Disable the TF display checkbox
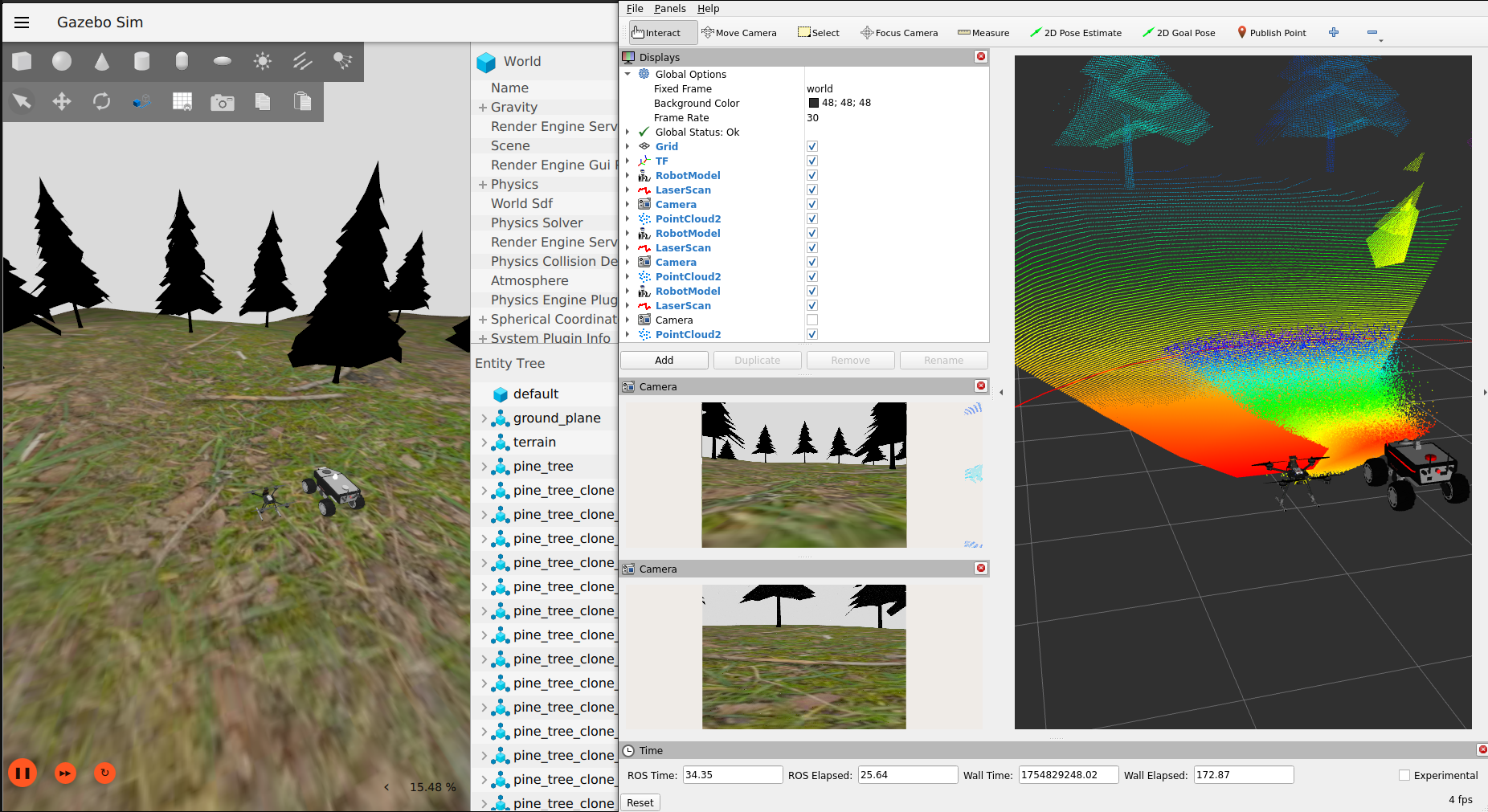The height and width of the screenshot is (812, 1488). pyautogui.click(x=812, y=161)
